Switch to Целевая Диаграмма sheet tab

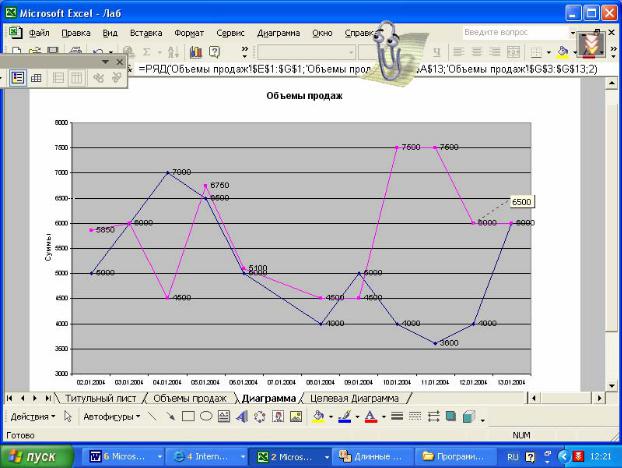click(x=354, y=398)
